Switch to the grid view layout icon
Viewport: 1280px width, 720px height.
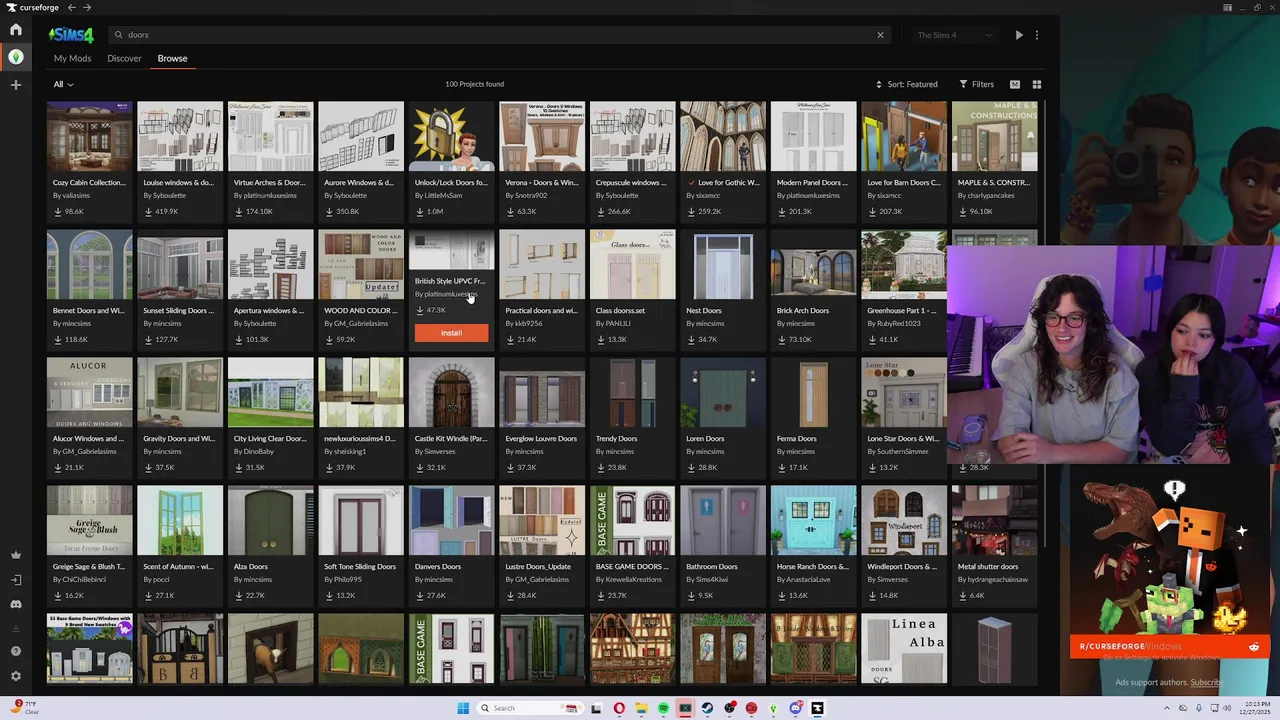click(x=1037, y=84)
